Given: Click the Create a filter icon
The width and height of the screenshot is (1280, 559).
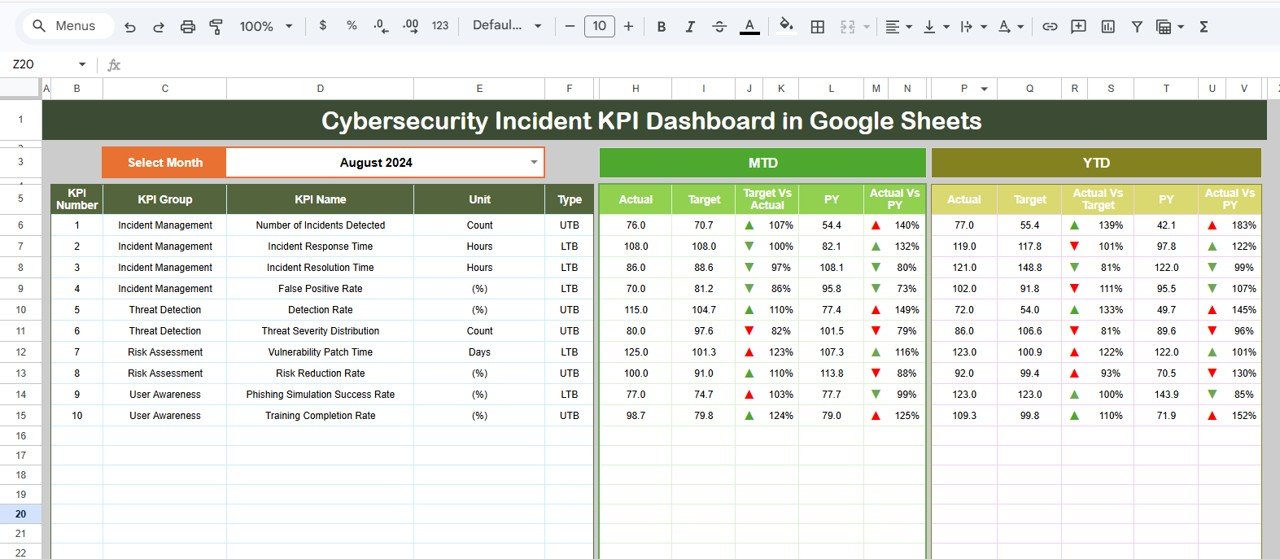Looking at the screenshot, I should [1137, 27].
